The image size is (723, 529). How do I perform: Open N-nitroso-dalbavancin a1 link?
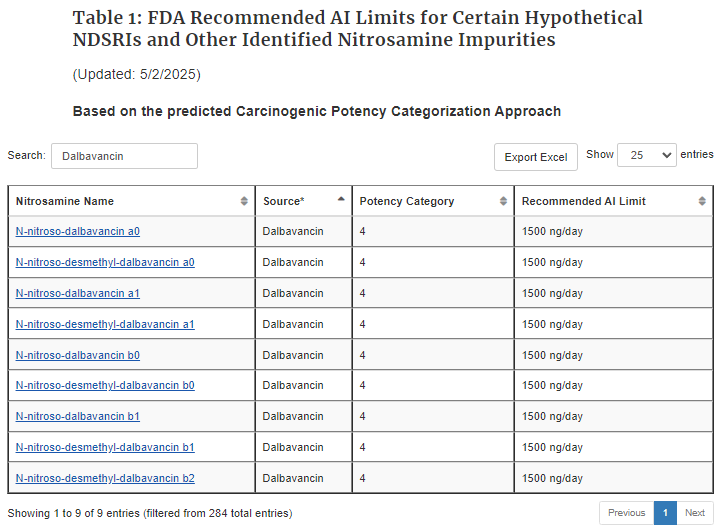[77, 293]
